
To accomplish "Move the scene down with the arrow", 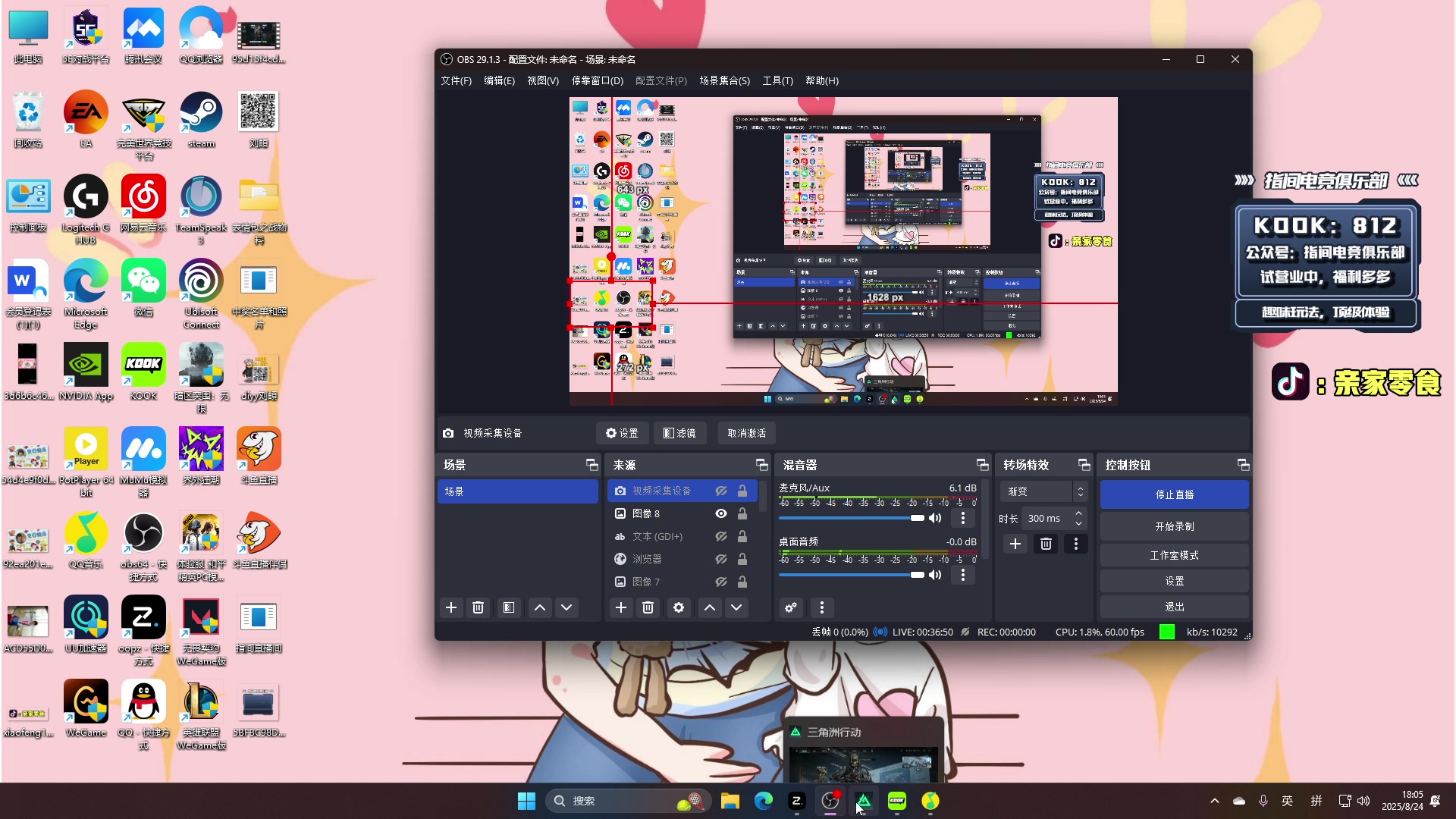I will (566, 607).
